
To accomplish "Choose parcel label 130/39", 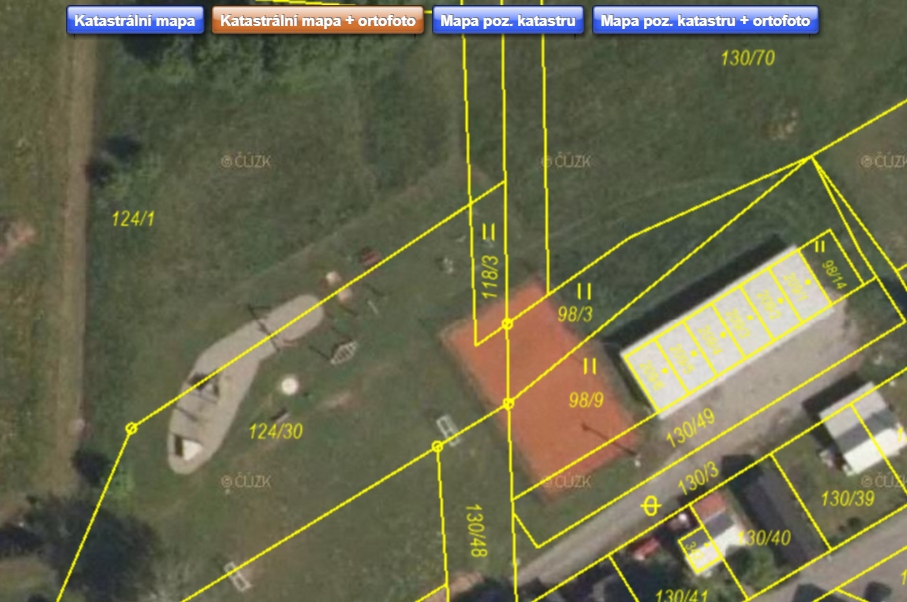I will [x=848, y=497].
